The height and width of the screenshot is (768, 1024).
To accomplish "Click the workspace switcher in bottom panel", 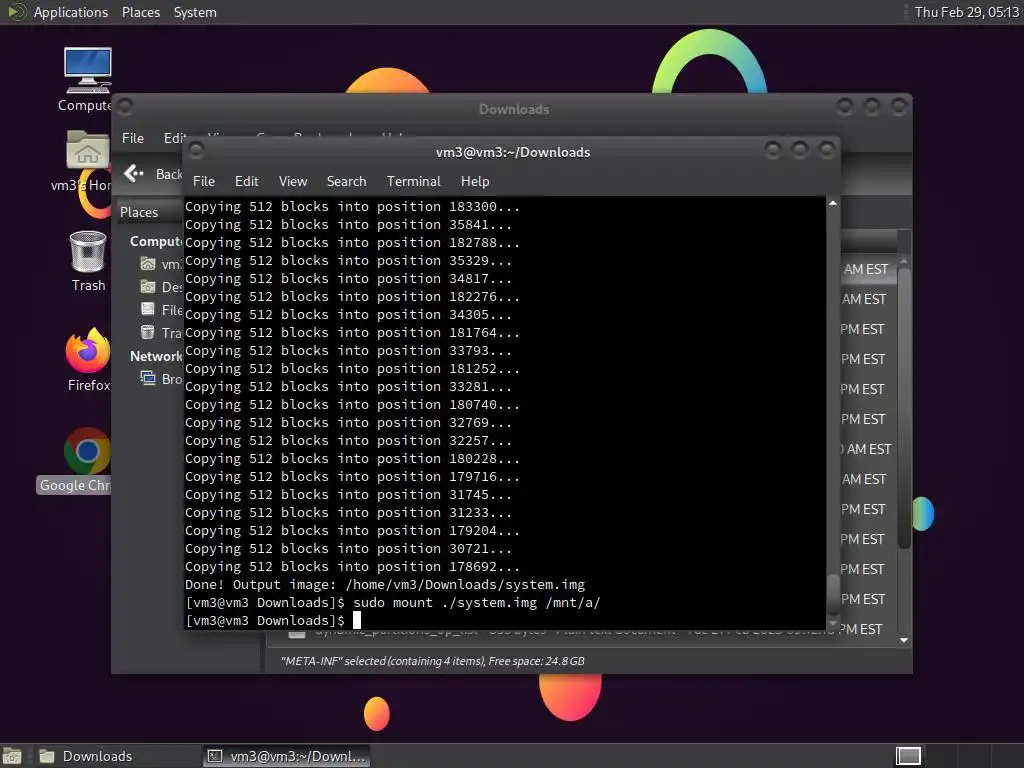I will 908,756.
